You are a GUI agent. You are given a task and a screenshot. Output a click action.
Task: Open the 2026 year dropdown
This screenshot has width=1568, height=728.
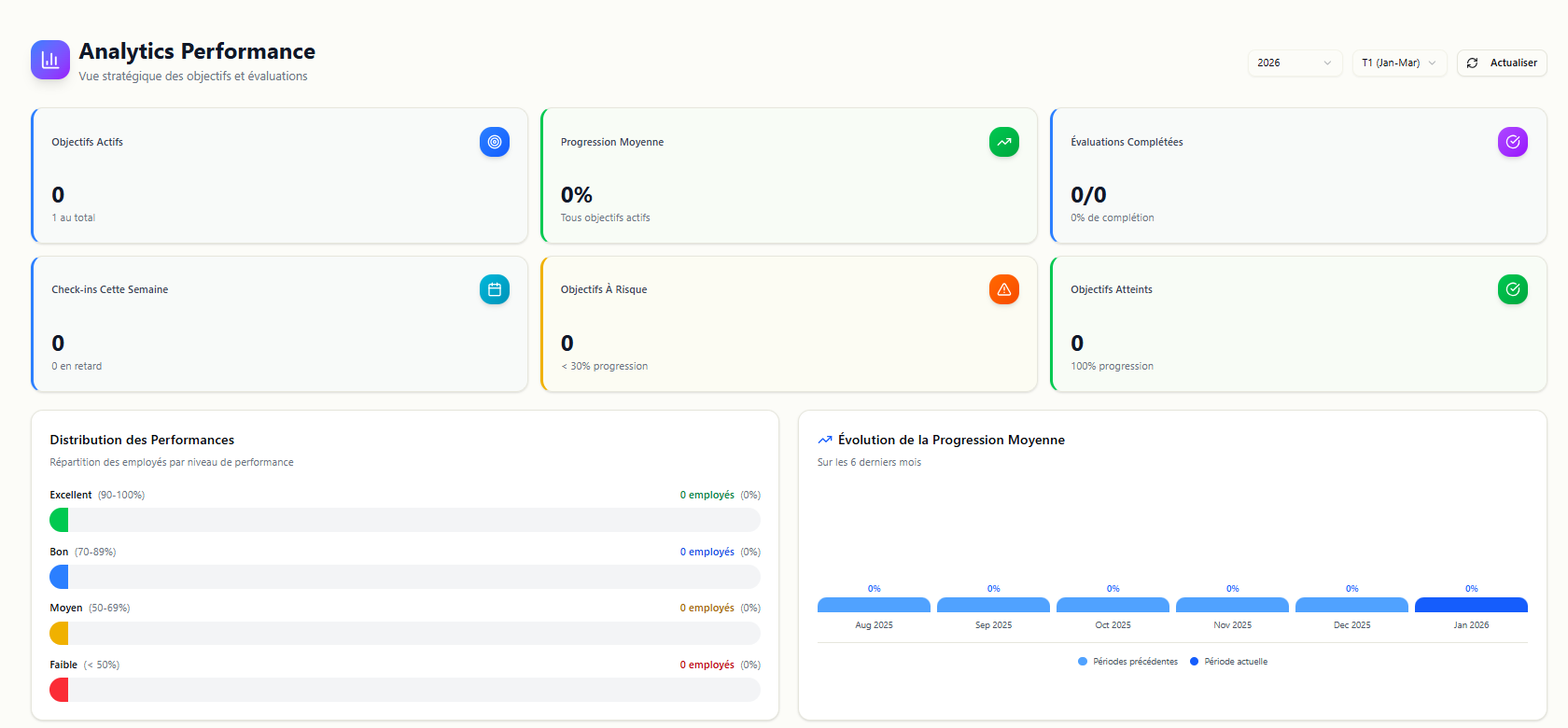[x=1295, y=63]
